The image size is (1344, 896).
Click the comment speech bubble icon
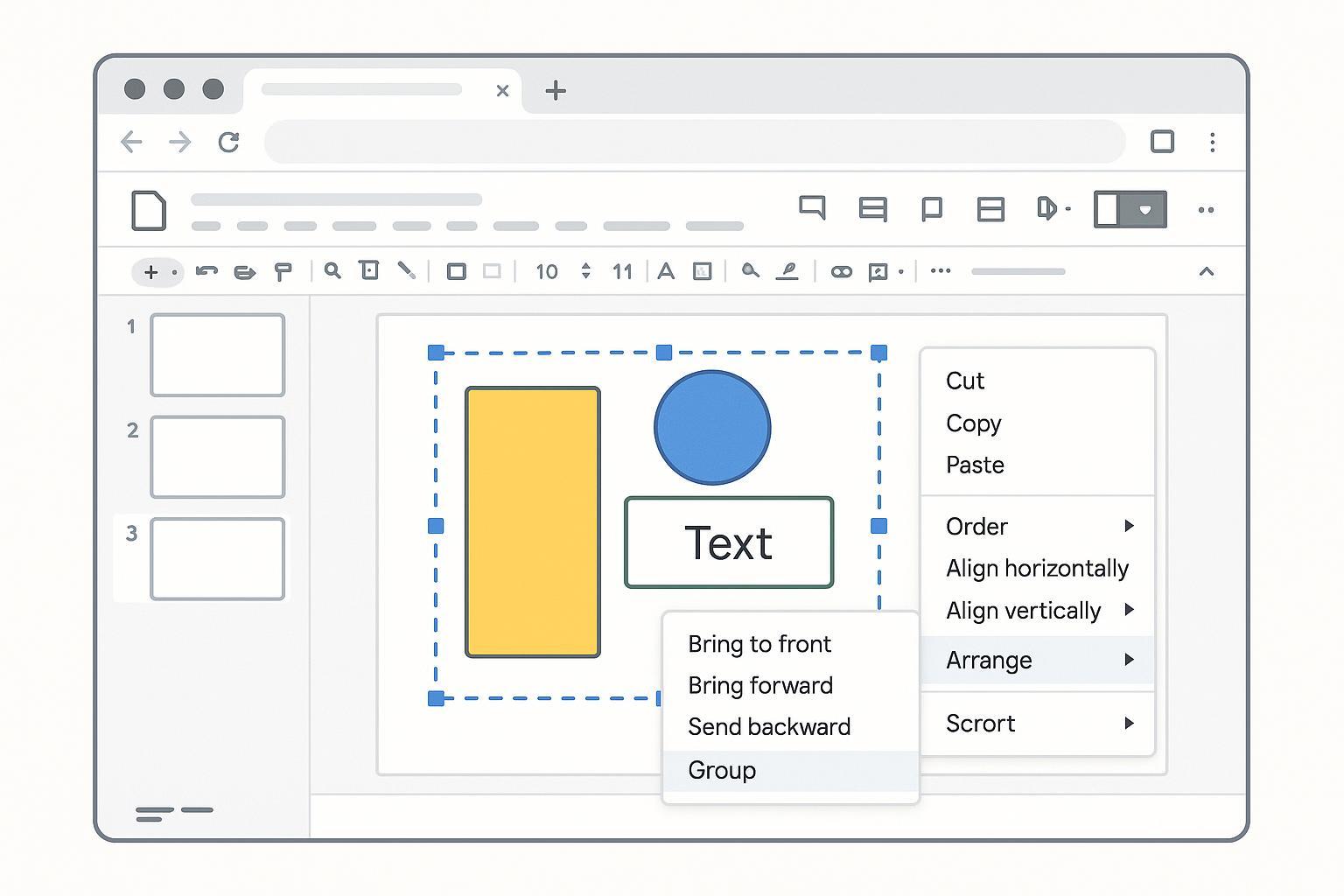[812, 208]
